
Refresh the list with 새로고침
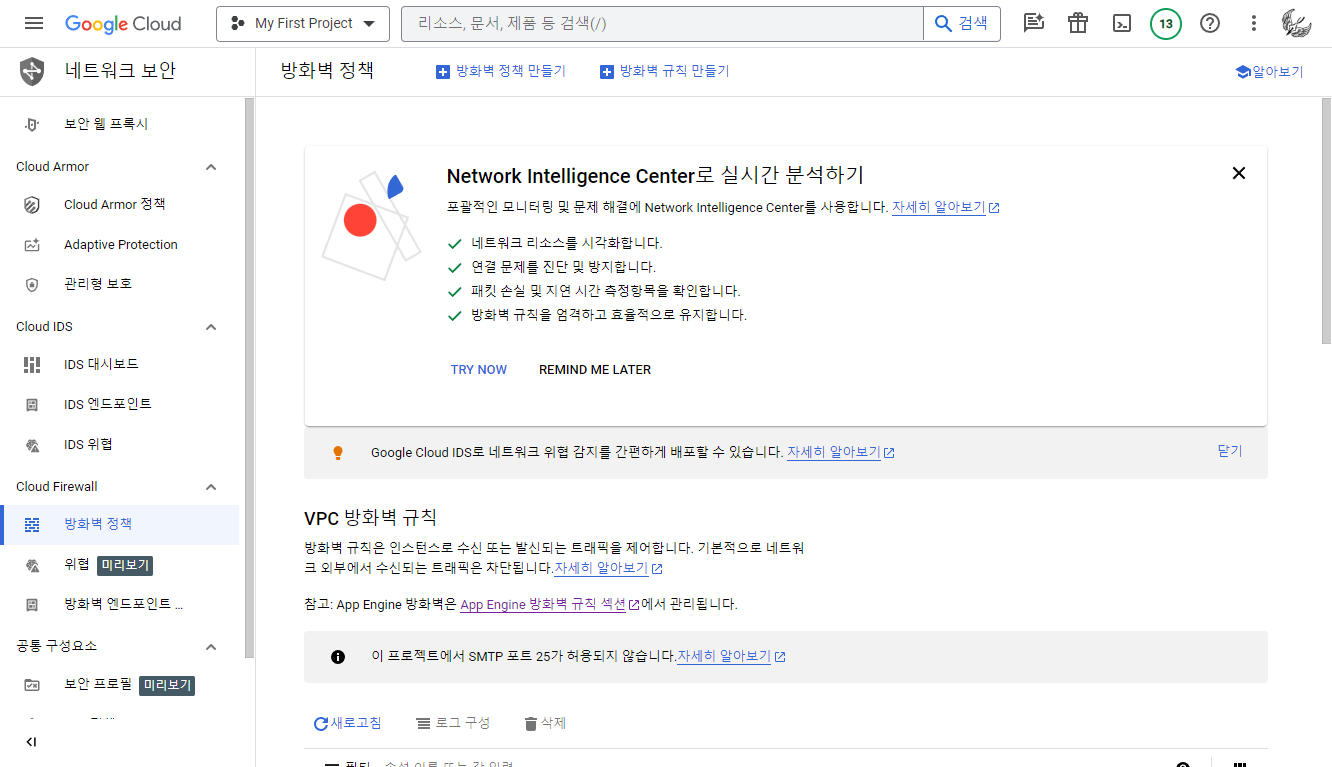348,723
